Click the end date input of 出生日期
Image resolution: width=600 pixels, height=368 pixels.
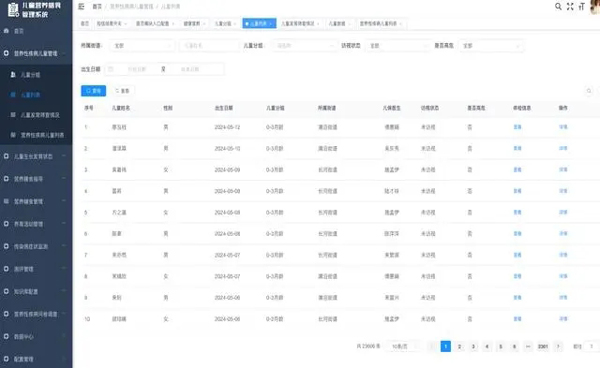[x=190, y=69]
